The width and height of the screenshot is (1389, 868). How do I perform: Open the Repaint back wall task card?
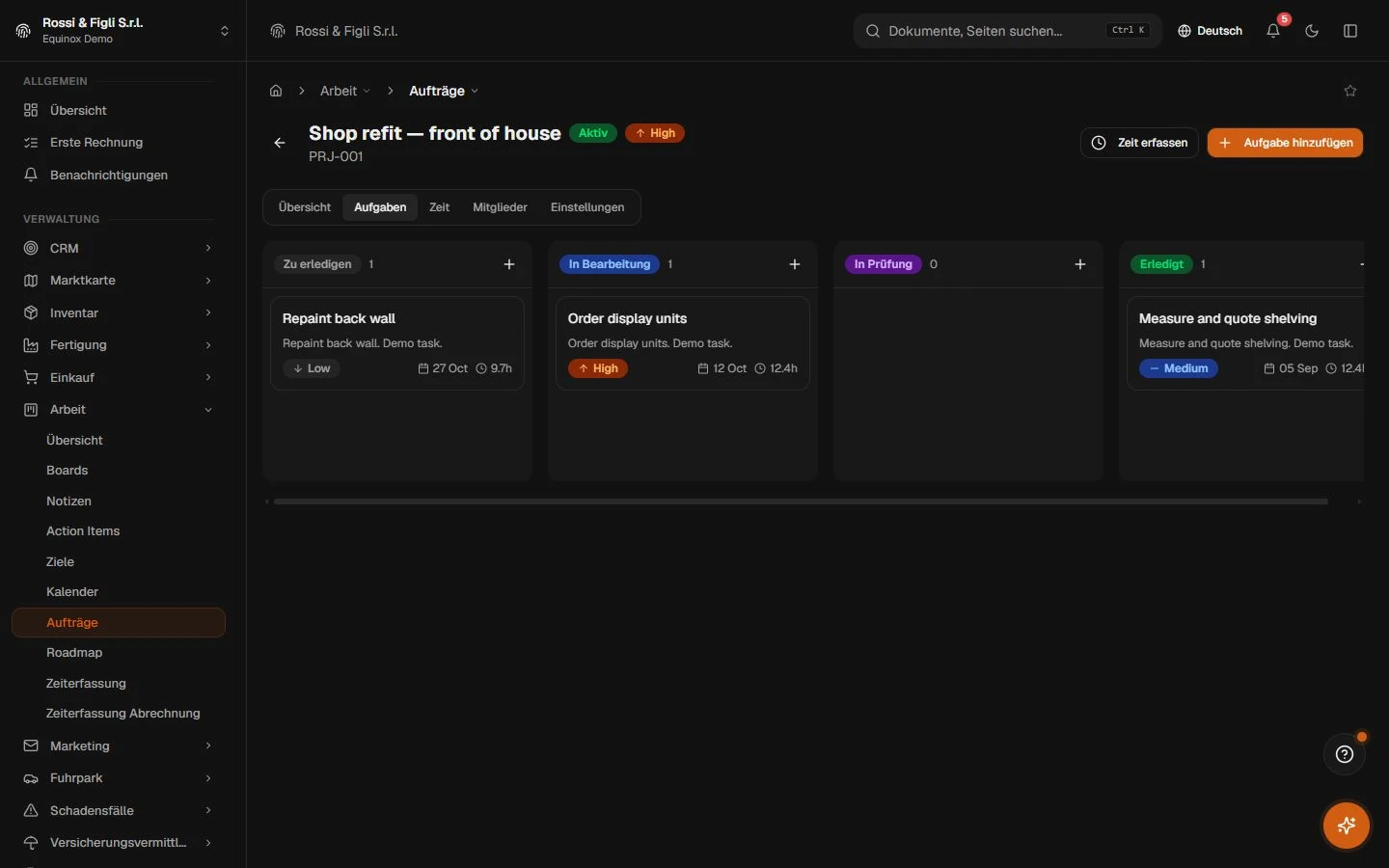(397, 343)
